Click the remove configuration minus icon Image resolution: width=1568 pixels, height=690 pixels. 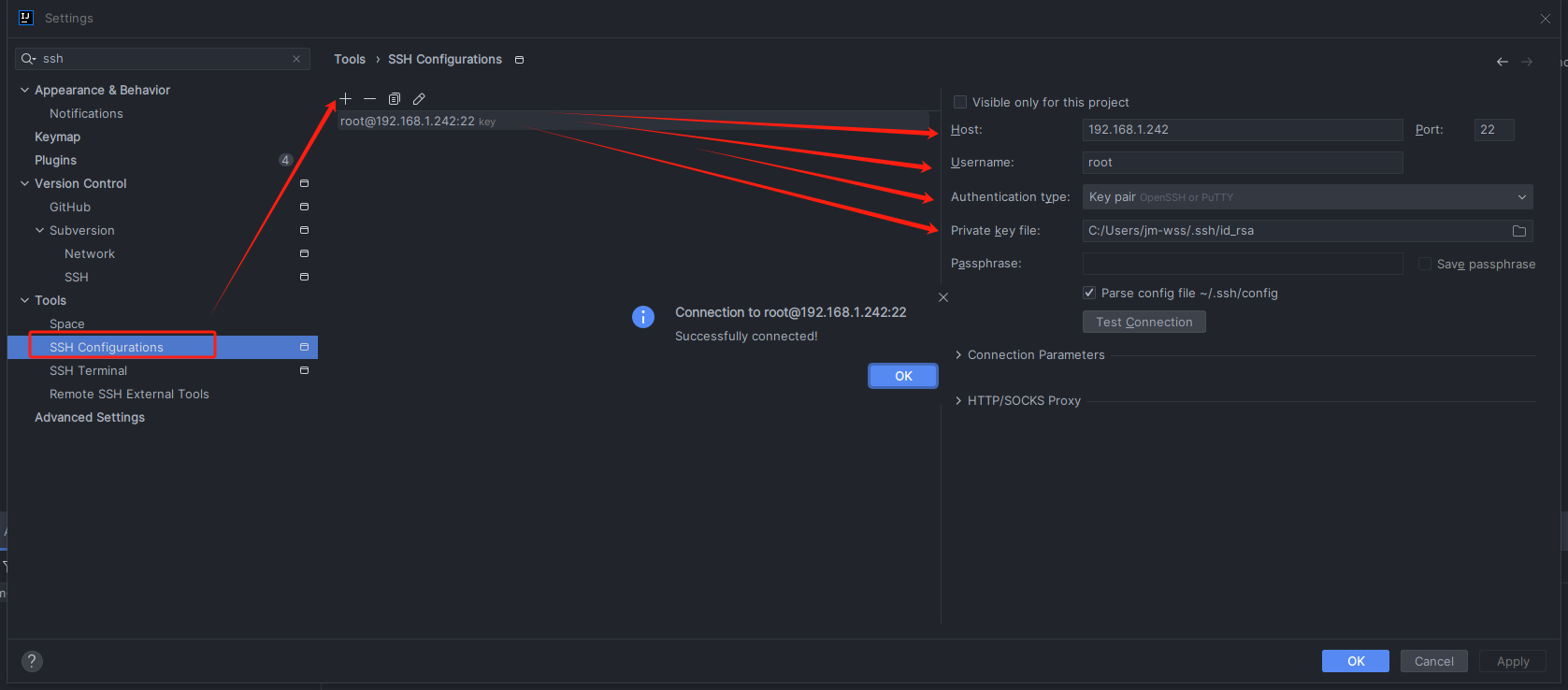click(x=370, y=98)
